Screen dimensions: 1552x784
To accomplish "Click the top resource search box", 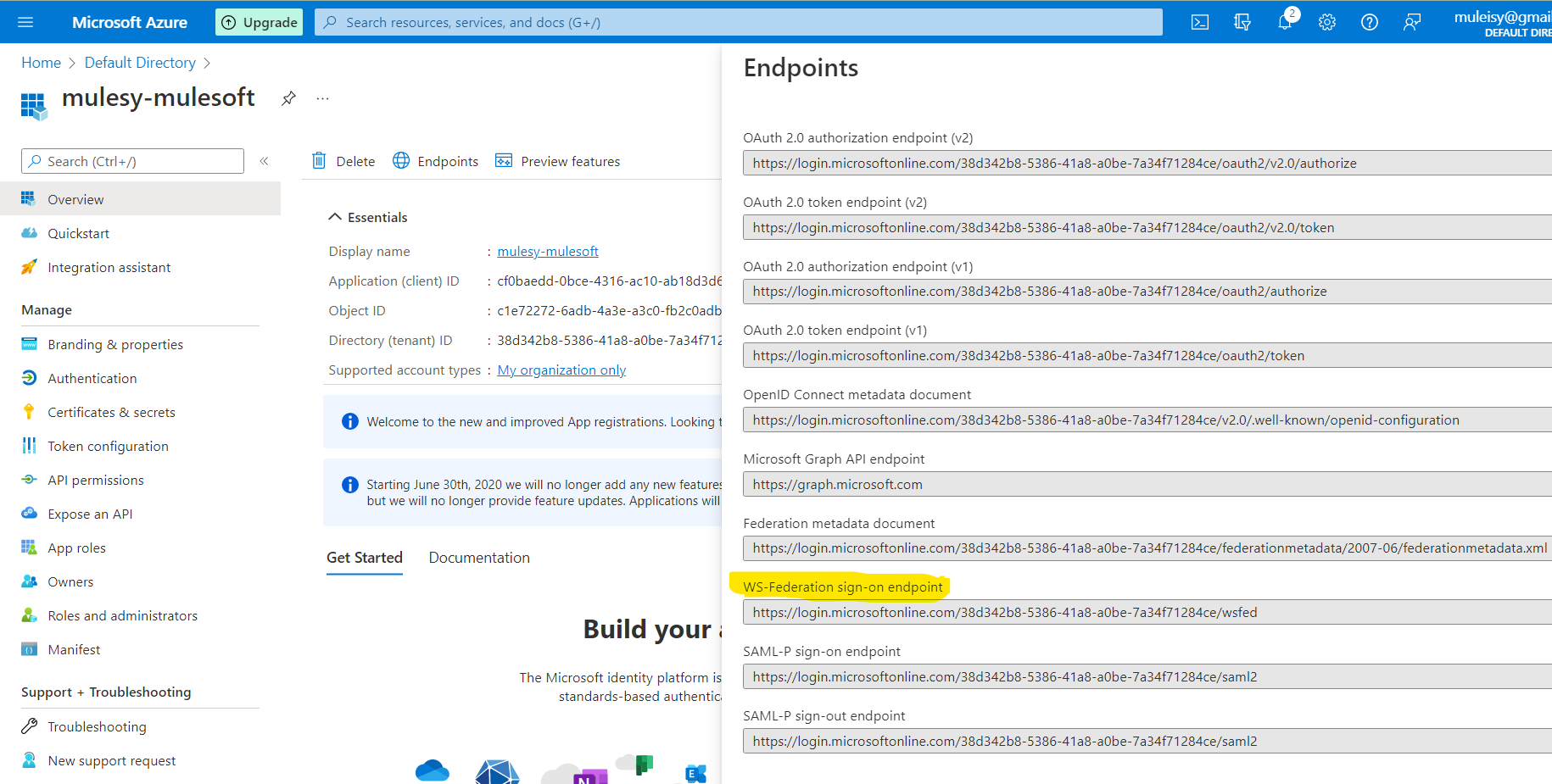I will (738, 23).
